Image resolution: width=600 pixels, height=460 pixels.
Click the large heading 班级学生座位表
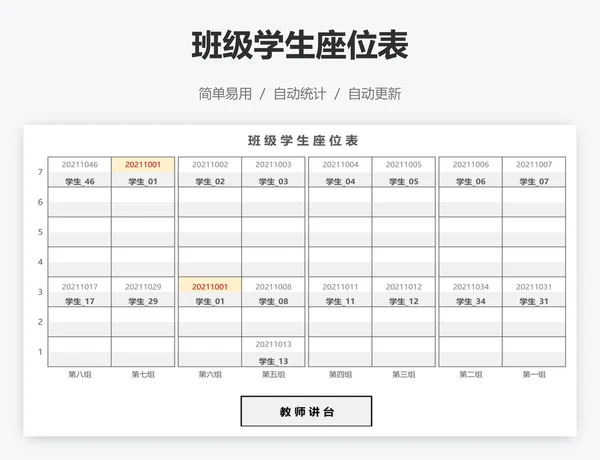tap(300, 46)
